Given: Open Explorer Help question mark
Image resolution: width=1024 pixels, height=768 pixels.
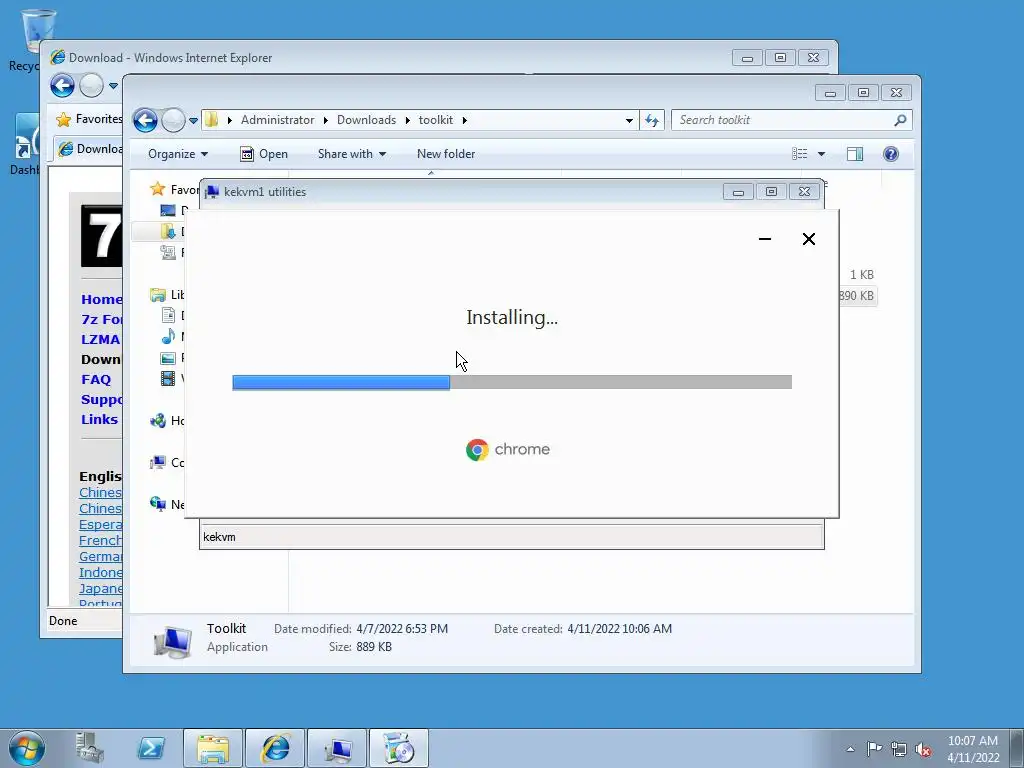Looking at the screenshot, I should 891,154.
